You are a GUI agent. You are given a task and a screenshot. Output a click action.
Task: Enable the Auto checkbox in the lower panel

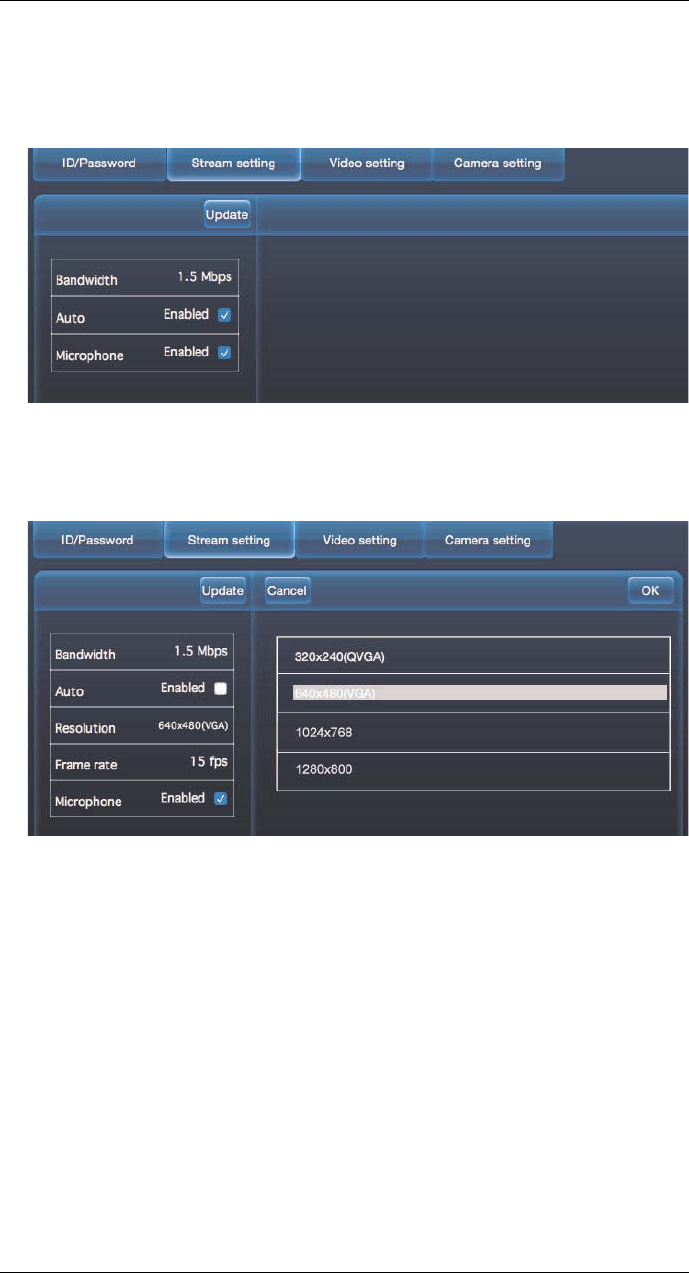[x=221, y=689]
